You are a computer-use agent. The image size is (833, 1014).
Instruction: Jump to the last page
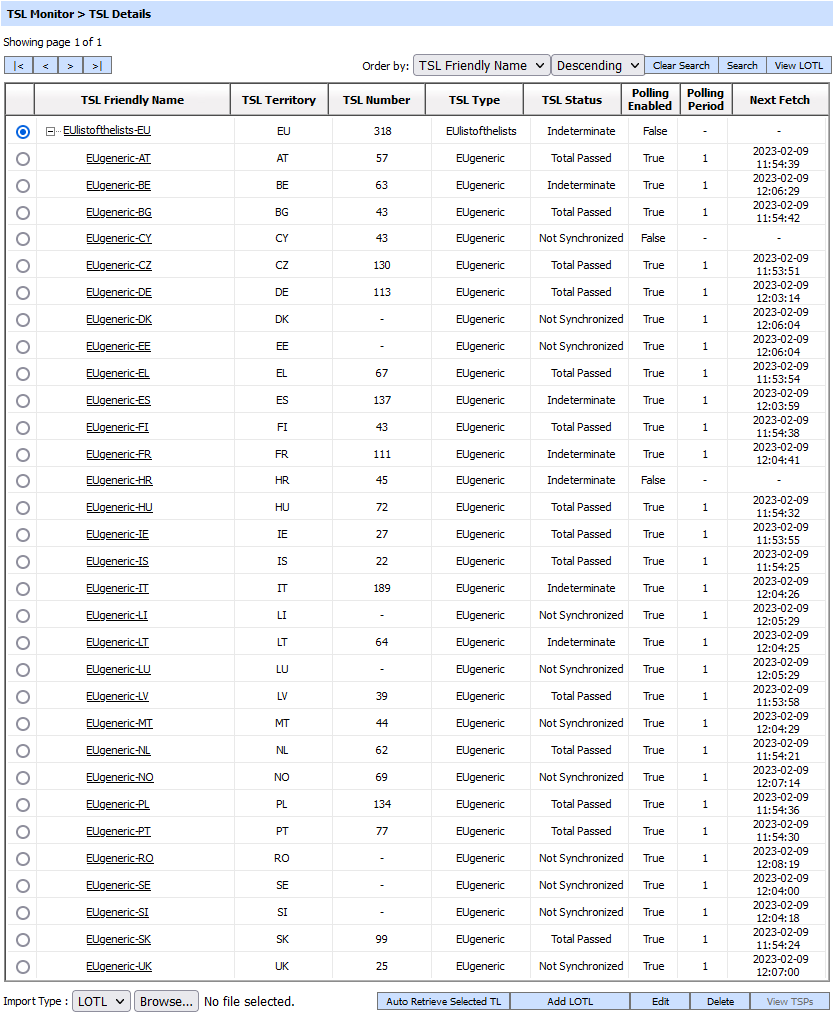(x=97, y=66)
